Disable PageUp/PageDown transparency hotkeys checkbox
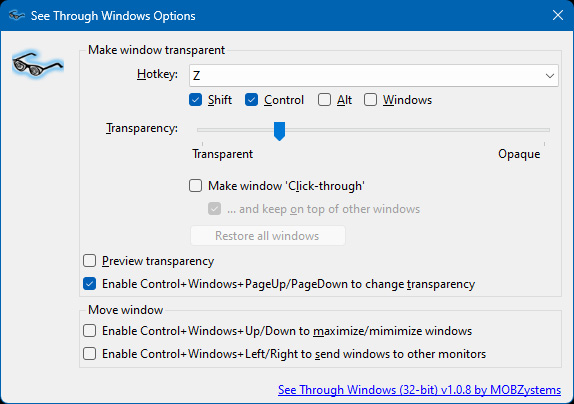 [90, 284]
